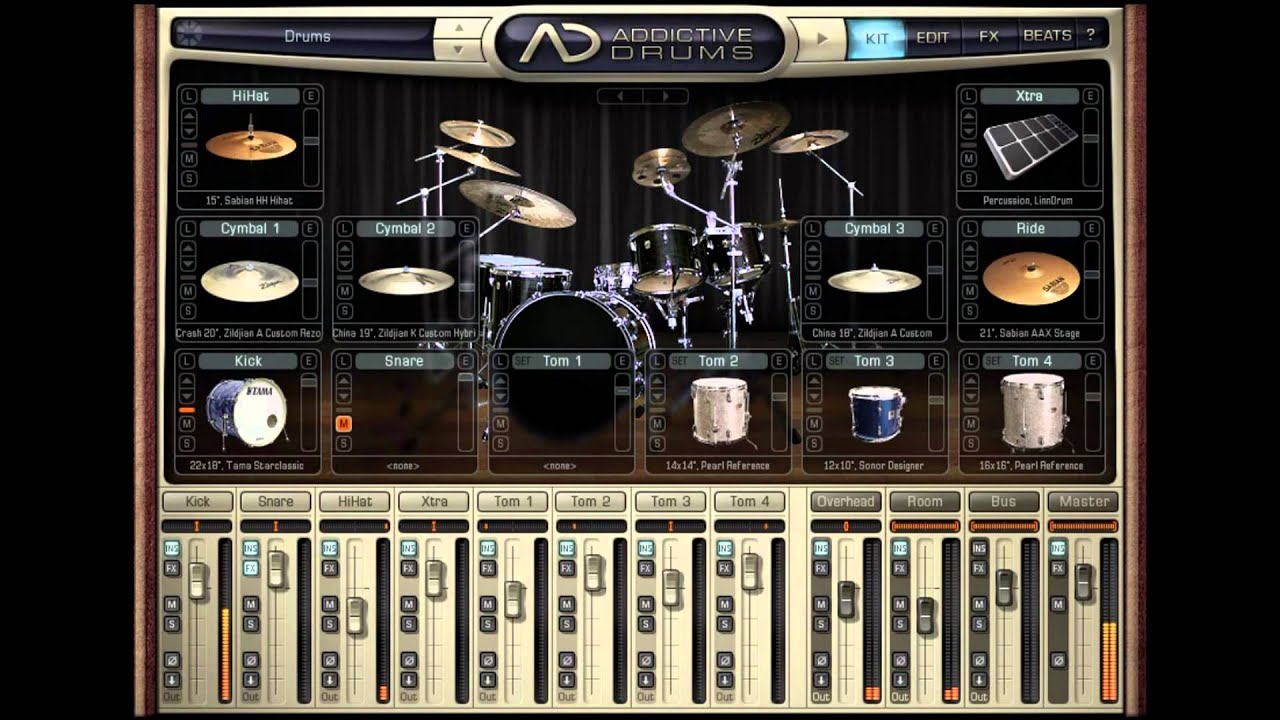The image size is (1280, 720).
Task: Click the Tom 4 Pearl drum image
Action: pos(1033,410)
